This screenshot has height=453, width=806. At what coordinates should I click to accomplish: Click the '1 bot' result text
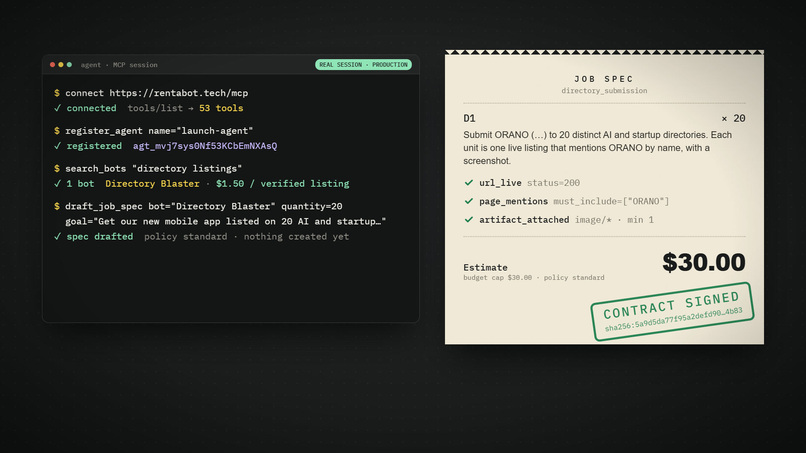coord(80,184)
